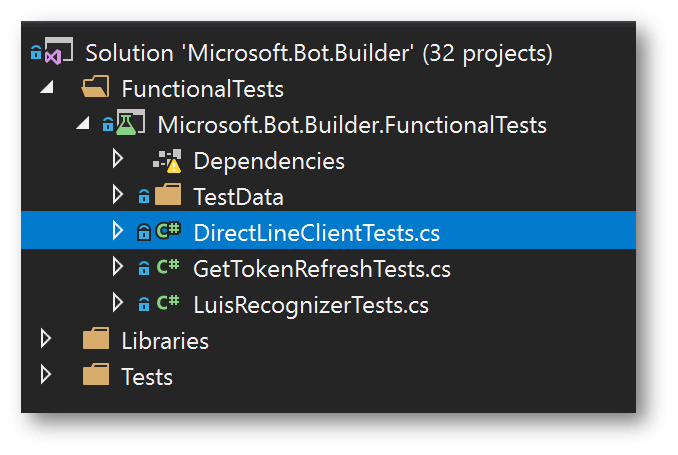Click the TestData folder icon

click(167, 197)
